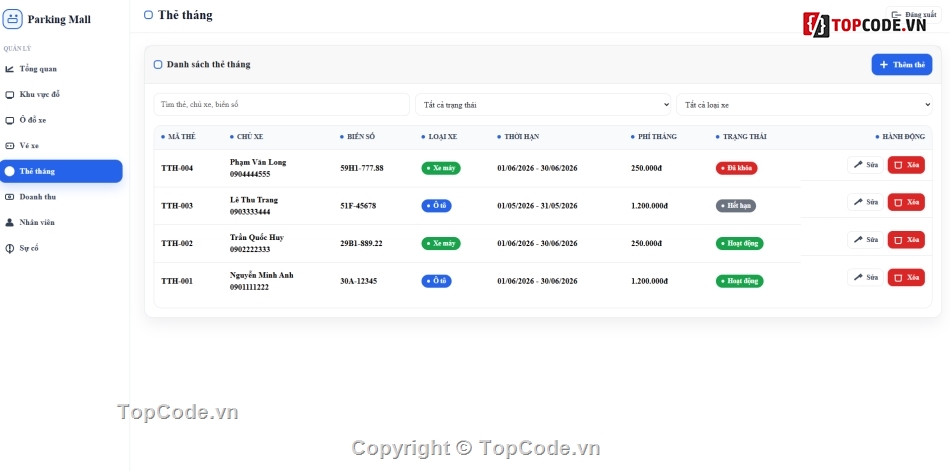Click plate number 59H1-777.88
Viewport: 950px width, 471px height.
point(362,168)
